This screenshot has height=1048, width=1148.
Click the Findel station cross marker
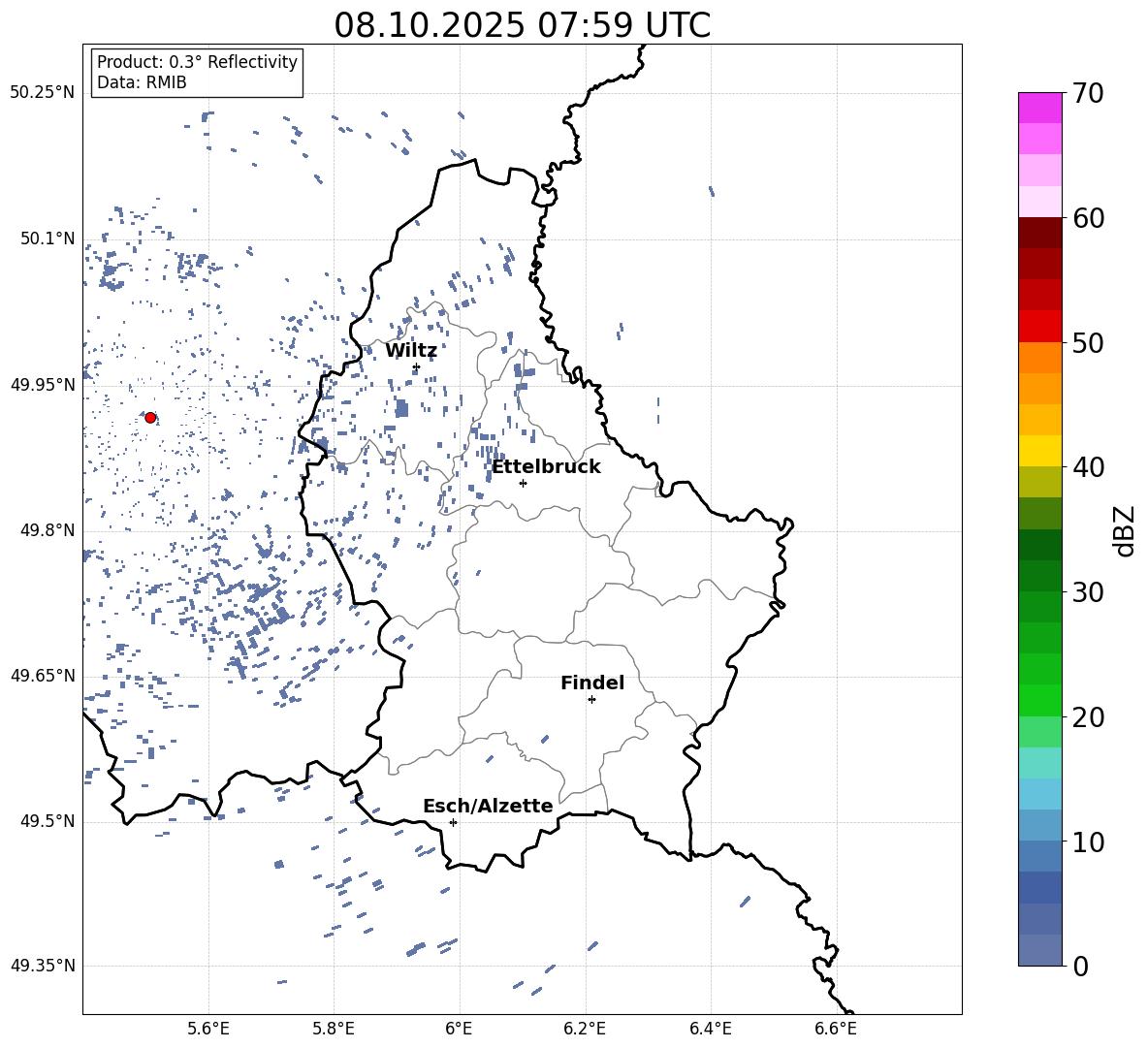click(591, 700)
